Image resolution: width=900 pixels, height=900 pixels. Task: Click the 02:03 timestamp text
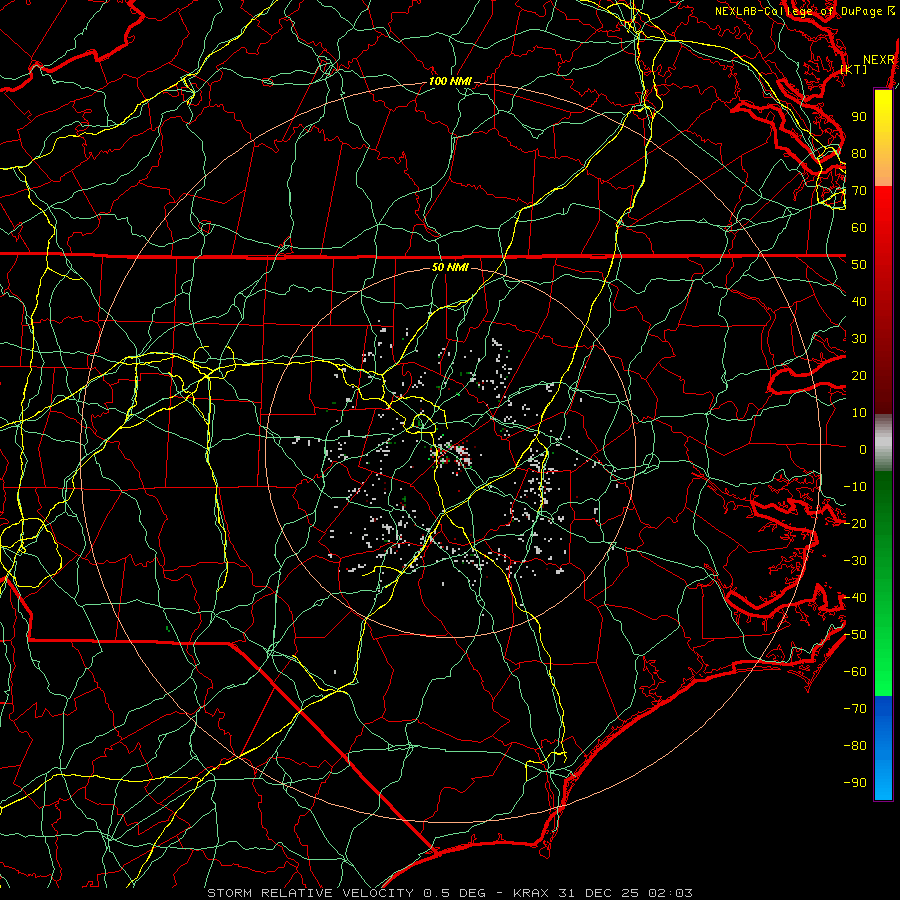point(670,893)
